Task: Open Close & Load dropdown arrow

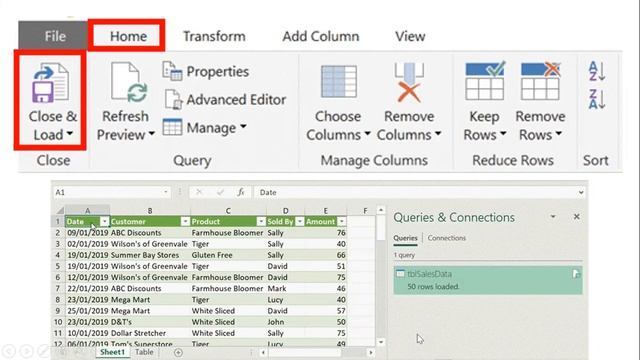Action: 70,133
